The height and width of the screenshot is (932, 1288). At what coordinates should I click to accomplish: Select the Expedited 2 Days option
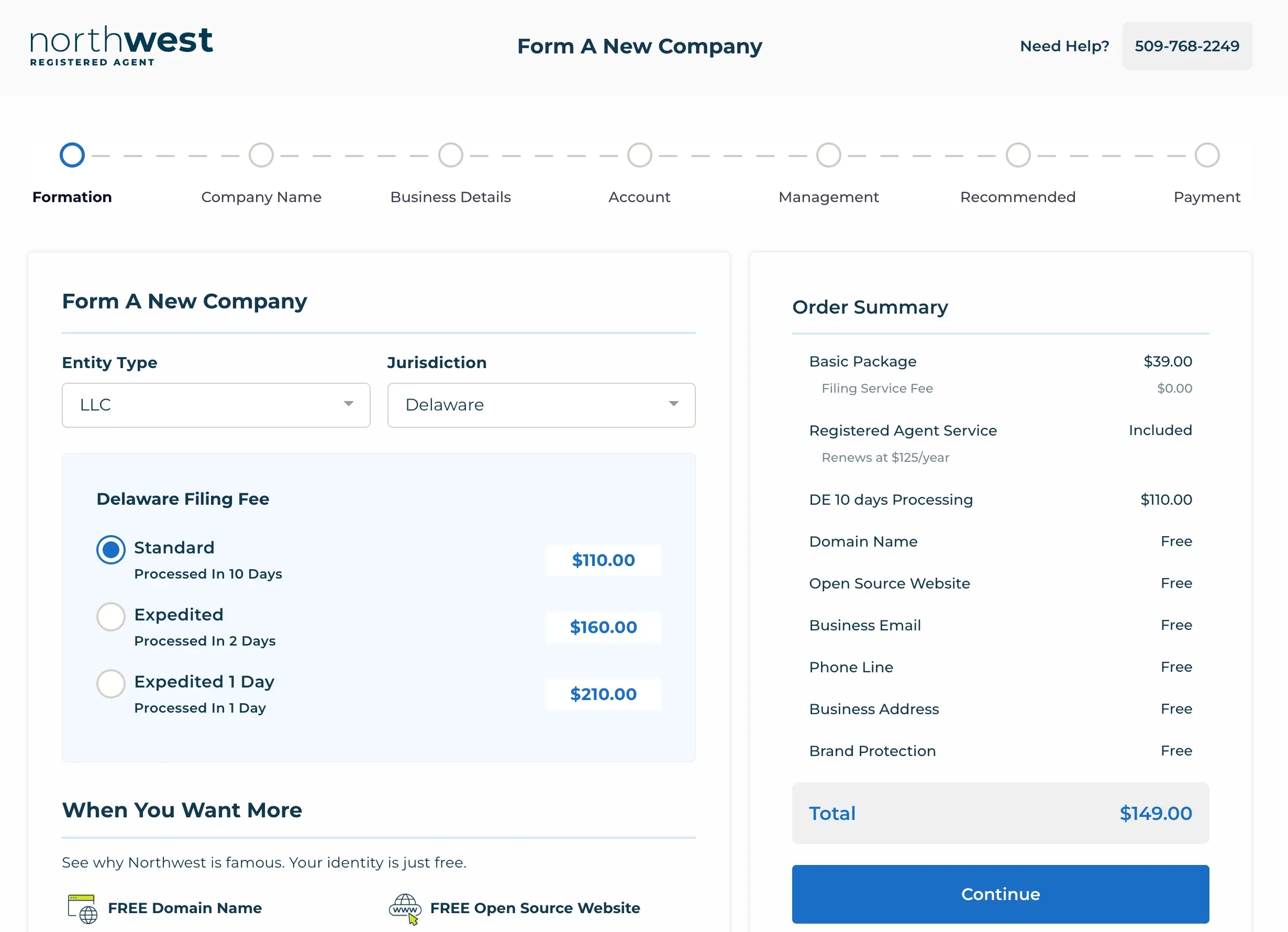(111, 617)
